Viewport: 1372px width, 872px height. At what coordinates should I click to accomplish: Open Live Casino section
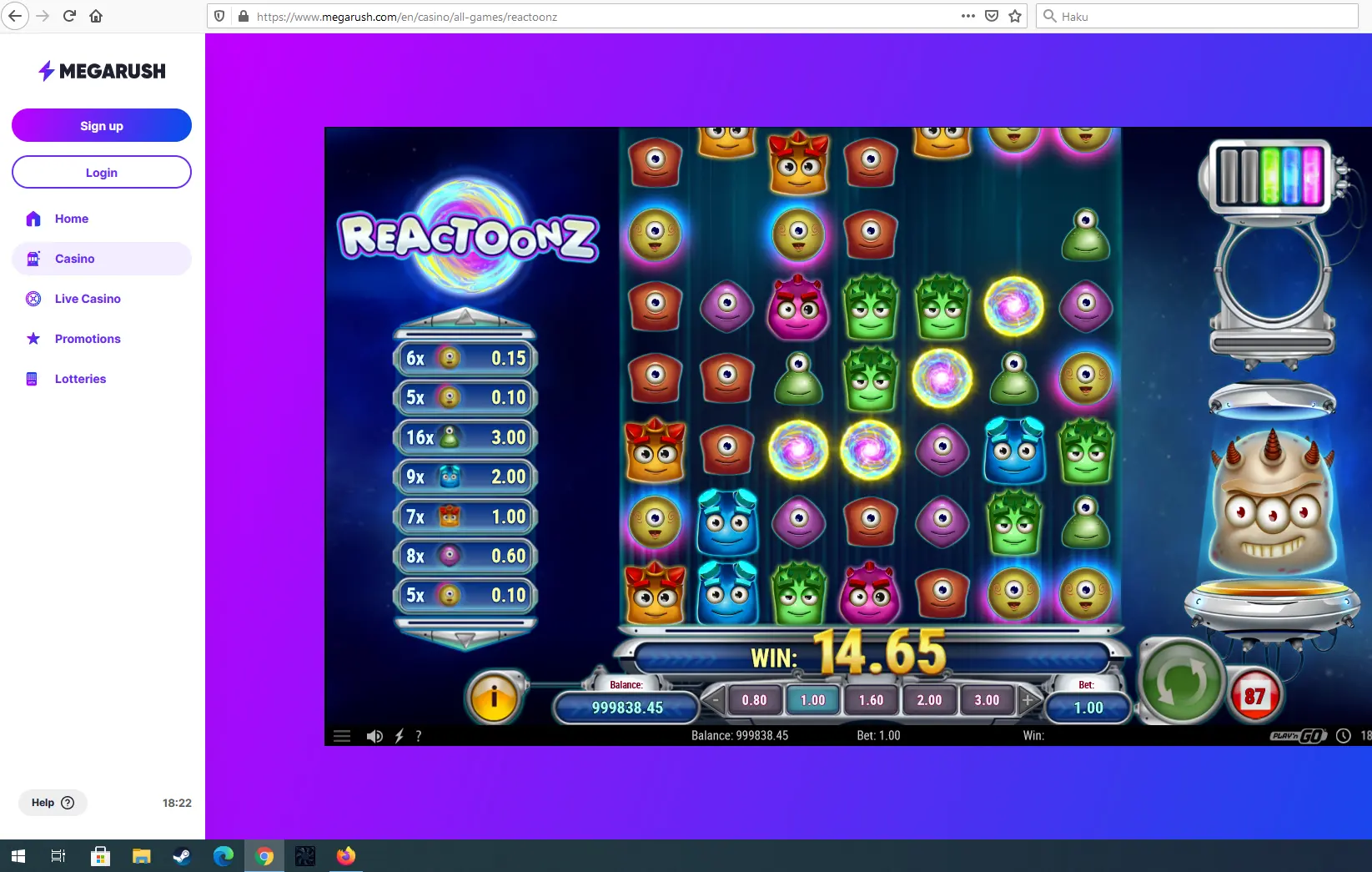(x=102, y=299)
